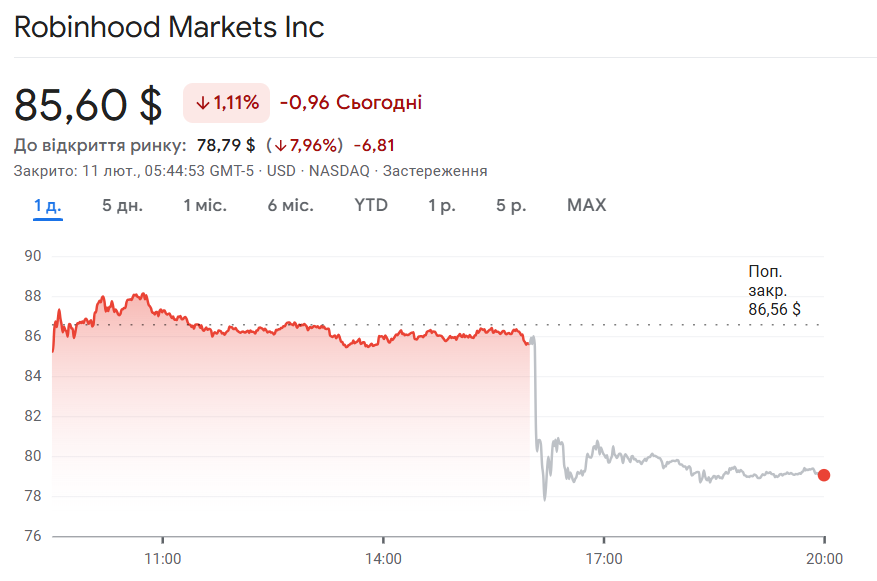
Task: Switch to the 5 дн. chart tab
Action: tap(122, 206)
